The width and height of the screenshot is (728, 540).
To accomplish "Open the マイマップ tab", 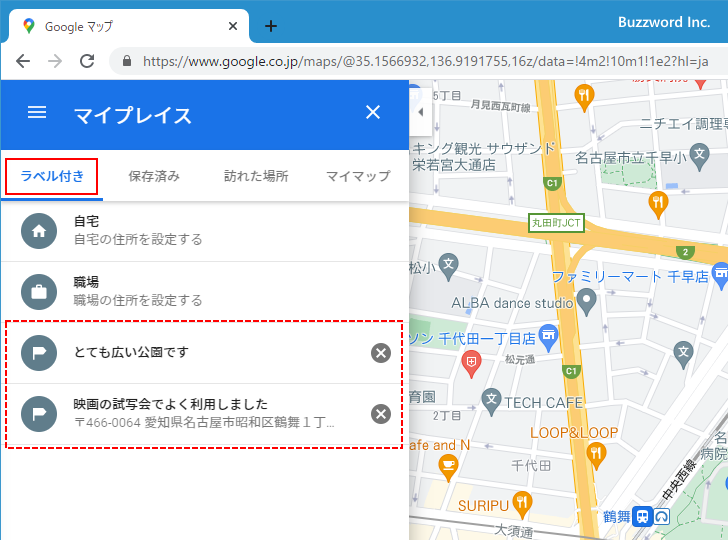I will [x=358, y=176].
